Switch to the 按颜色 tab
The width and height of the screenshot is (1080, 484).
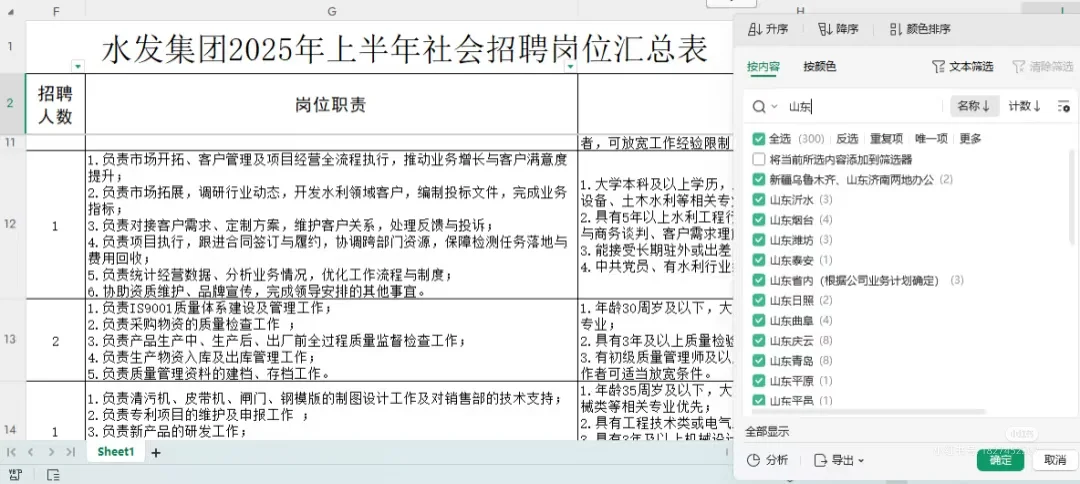click(820, 67)
